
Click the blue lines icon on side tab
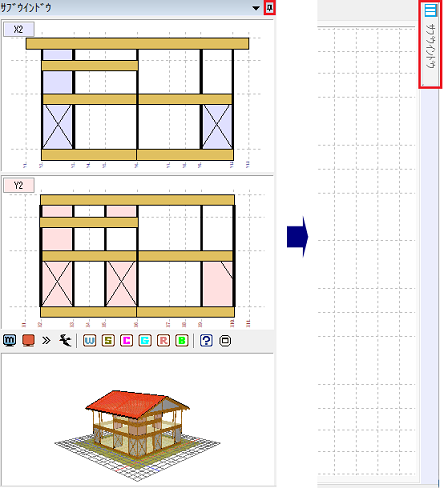click(430, 10)
